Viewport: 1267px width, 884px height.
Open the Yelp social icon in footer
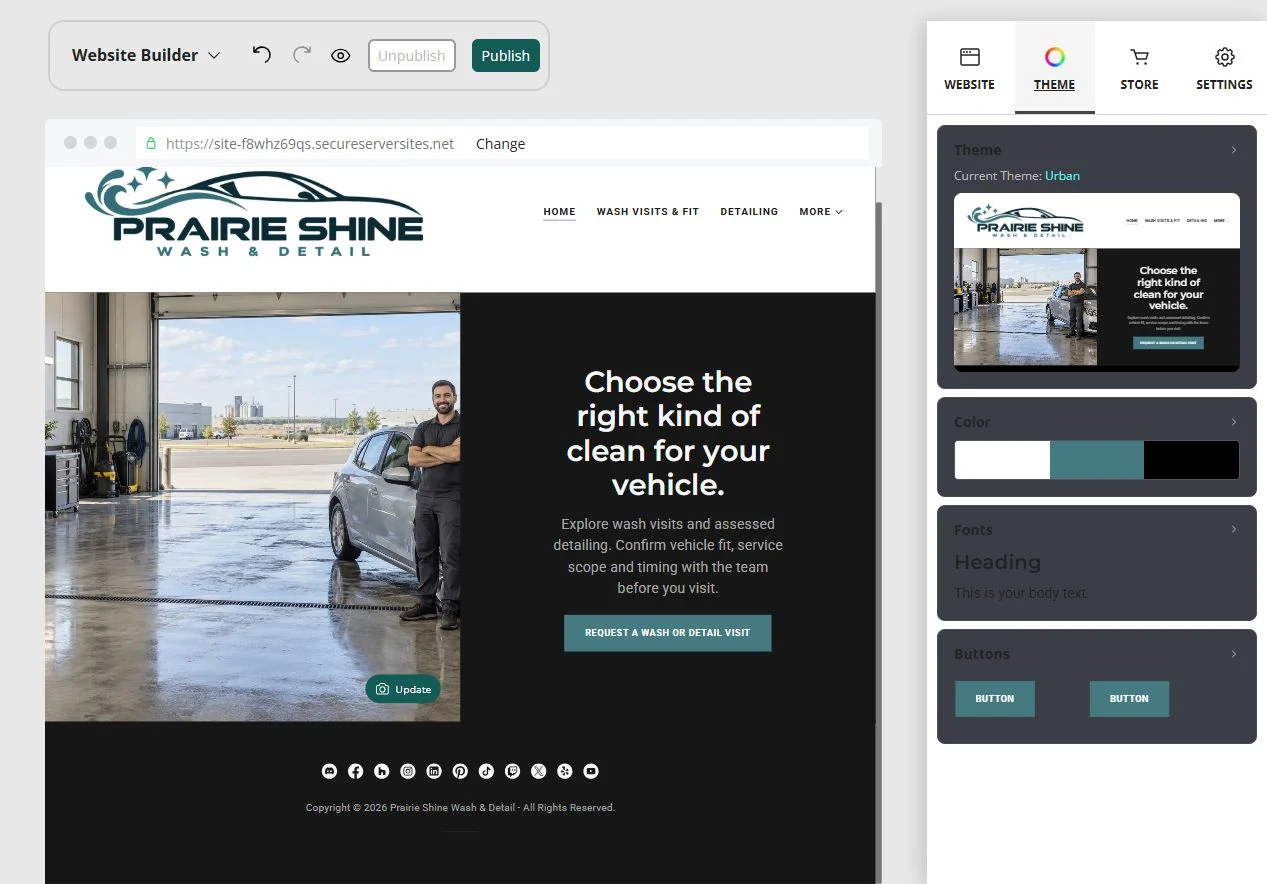pyautogui.click(x=565, y=771)
